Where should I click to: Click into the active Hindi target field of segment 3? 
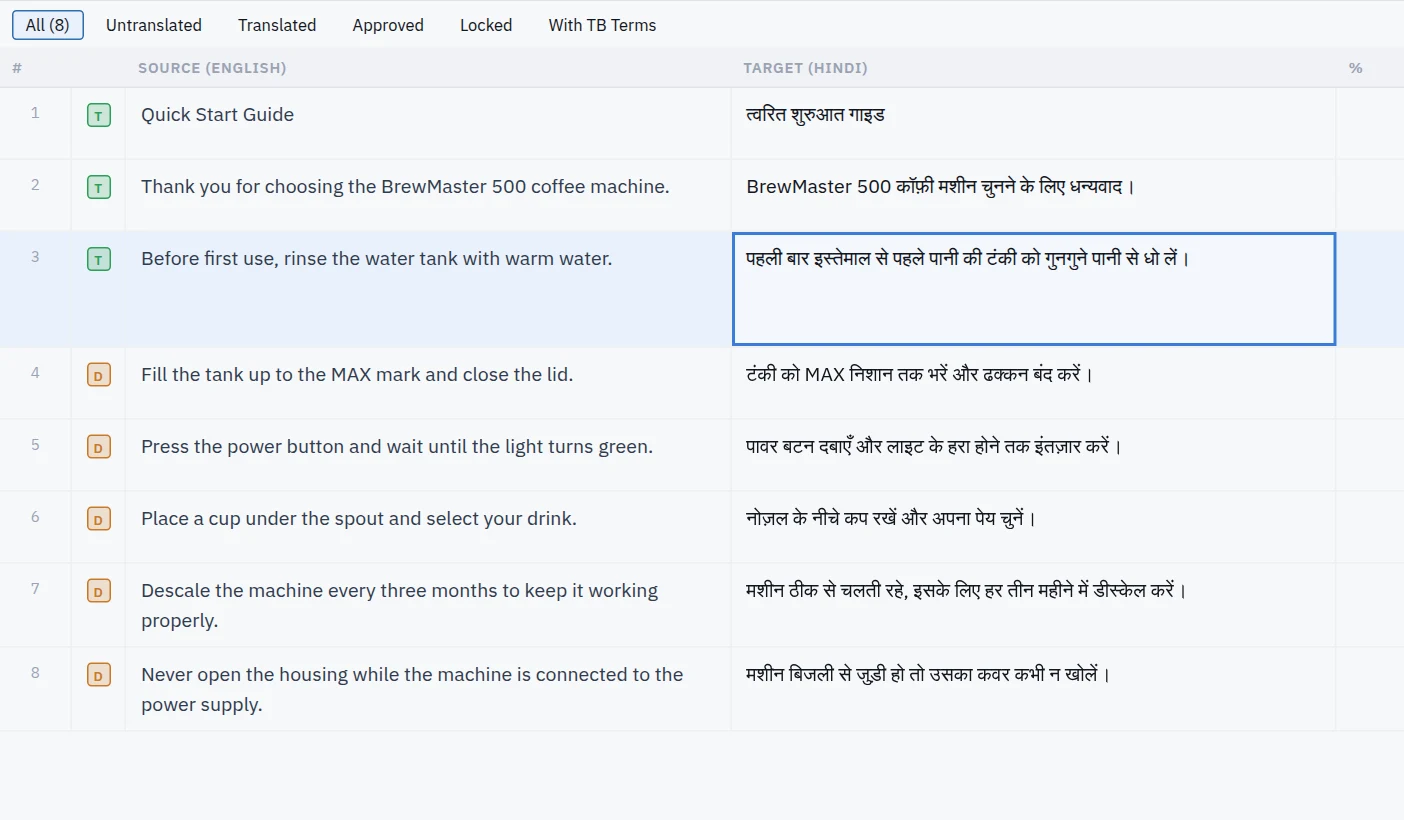pyautogui.click(x=1034, y=289)
